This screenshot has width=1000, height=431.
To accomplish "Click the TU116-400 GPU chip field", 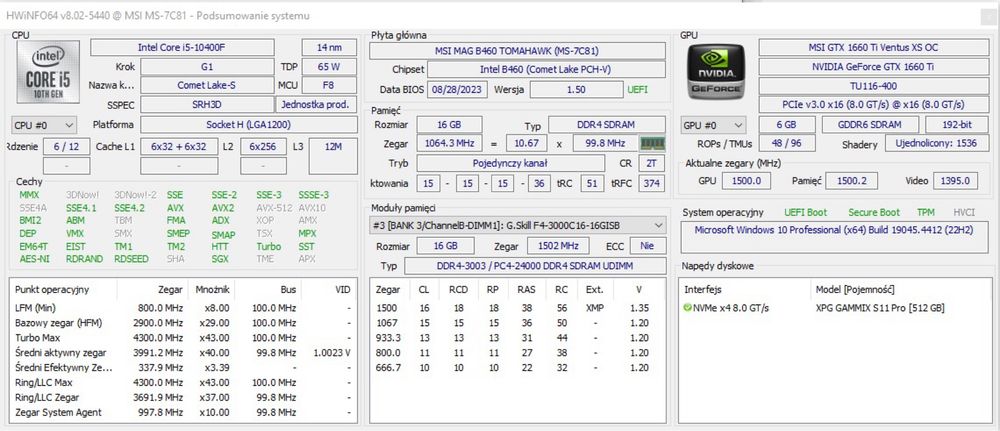I will point(873,85).
